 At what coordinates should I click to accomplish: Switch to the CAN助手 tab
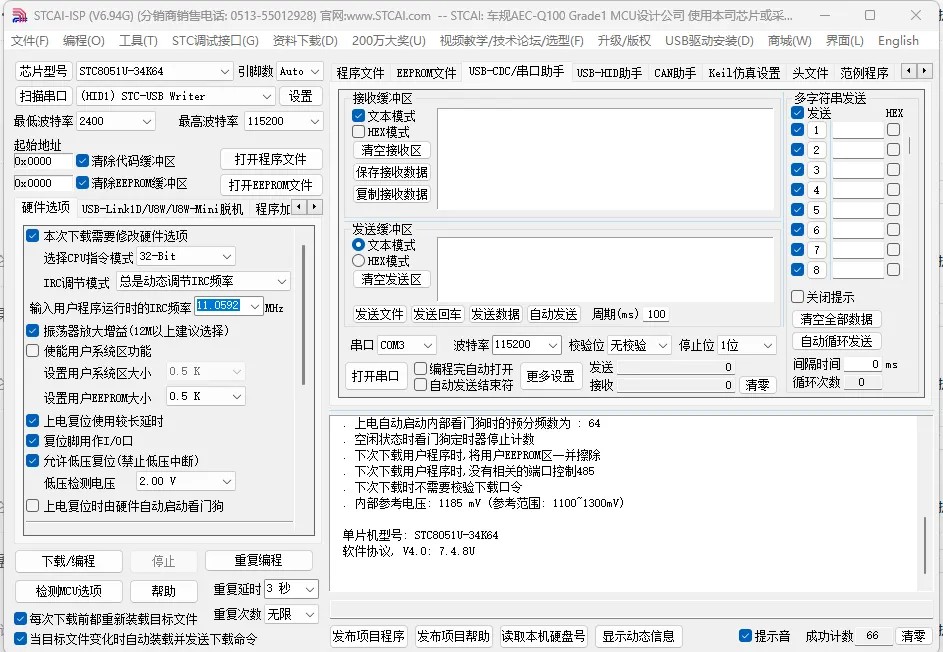[675, 73]
